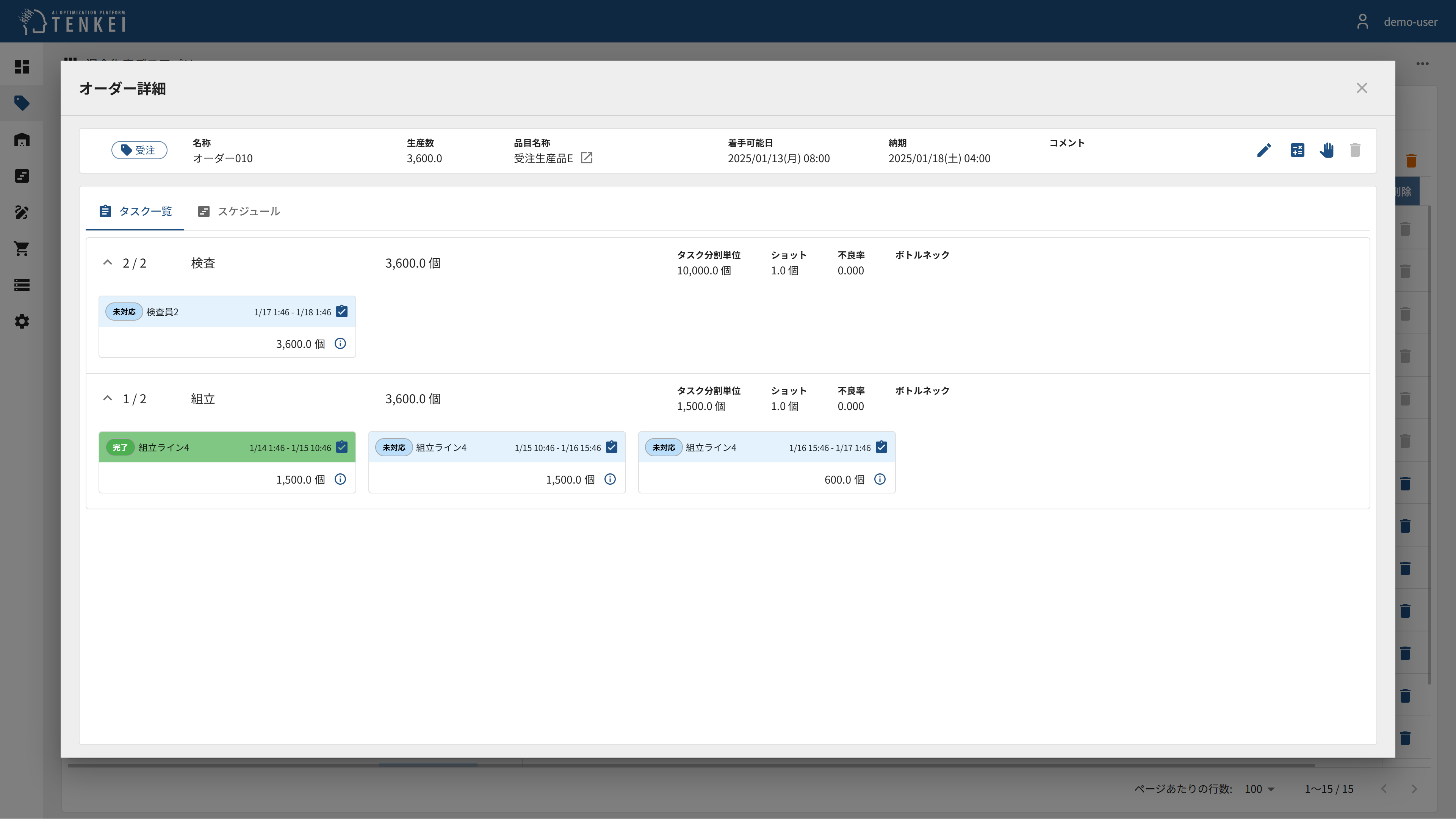Collapse the 2 / 2 検査 process section
Viewport: 1456px width, 819px height.
point(107,263)
